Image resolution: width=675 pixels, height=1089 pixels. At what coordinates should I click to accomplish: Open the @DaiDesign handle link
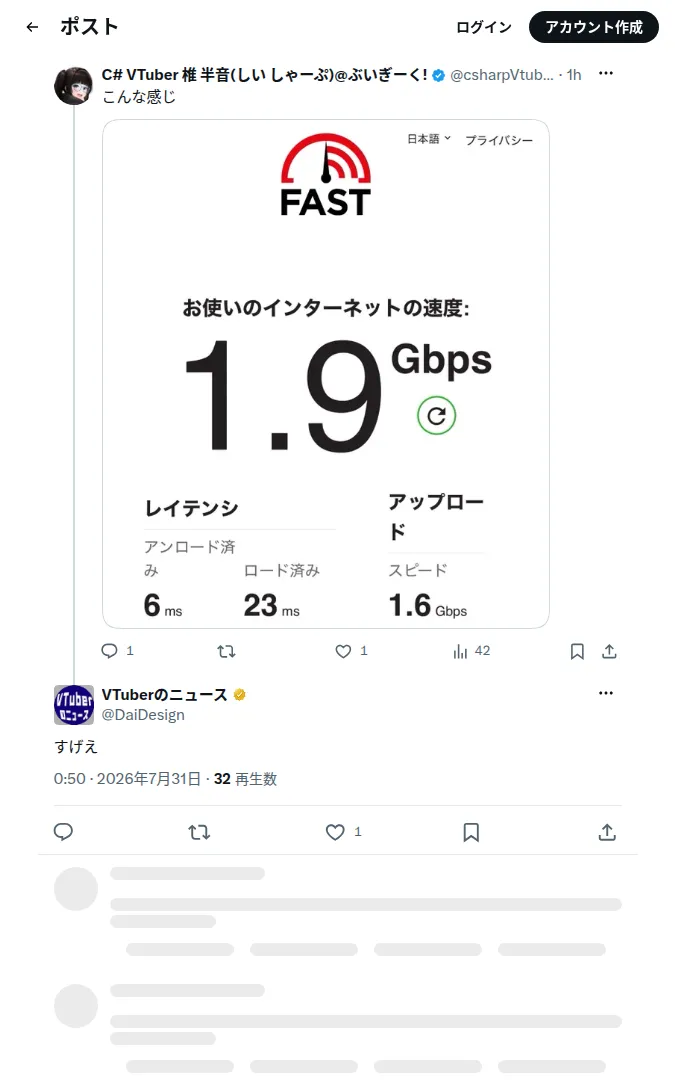click(x=143, y=715)
